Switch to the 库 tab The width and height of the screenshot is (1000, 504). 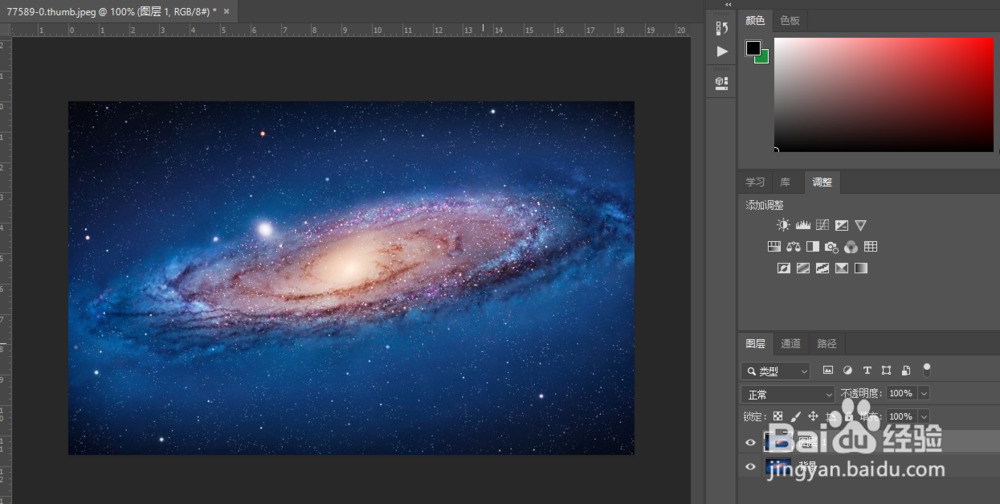click(785, 182)
